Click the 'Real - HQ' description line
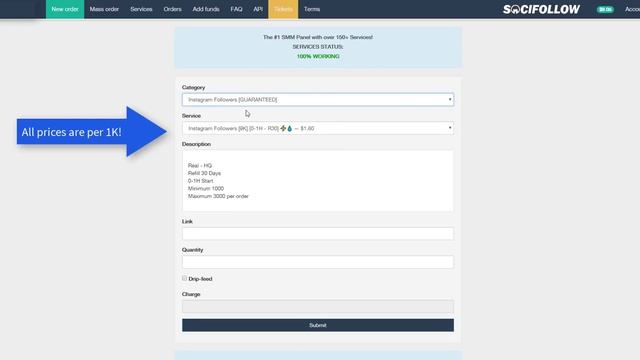The image size is (640, 360). pos(200,165)
